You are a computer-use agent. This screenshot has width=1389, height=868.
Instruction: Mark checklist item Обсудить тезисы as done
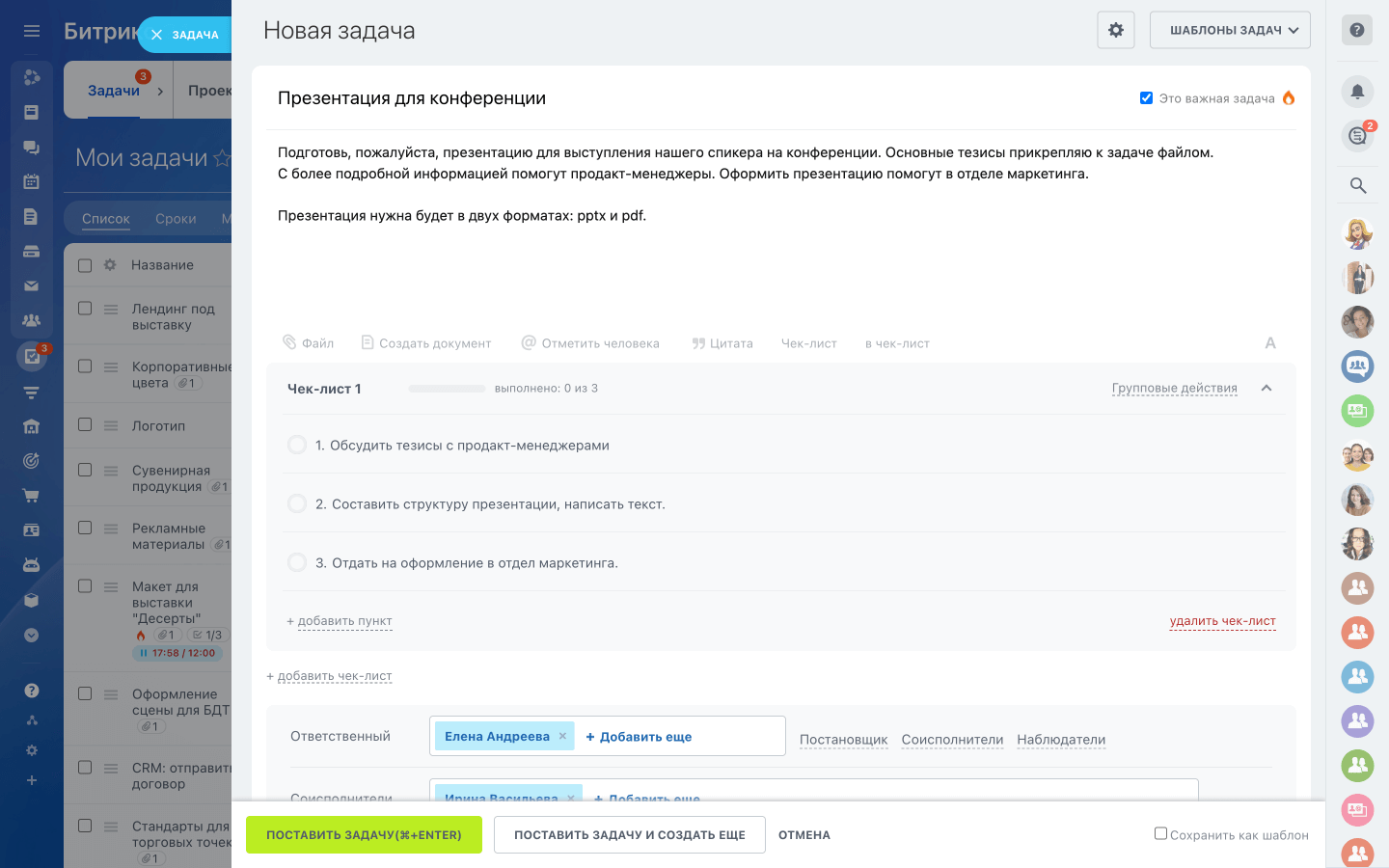coord(296,445)
